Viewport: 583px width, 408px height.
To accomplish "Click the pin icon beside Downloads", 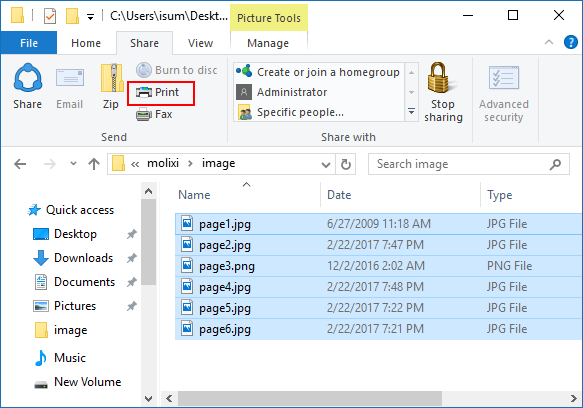I will 132,258.
